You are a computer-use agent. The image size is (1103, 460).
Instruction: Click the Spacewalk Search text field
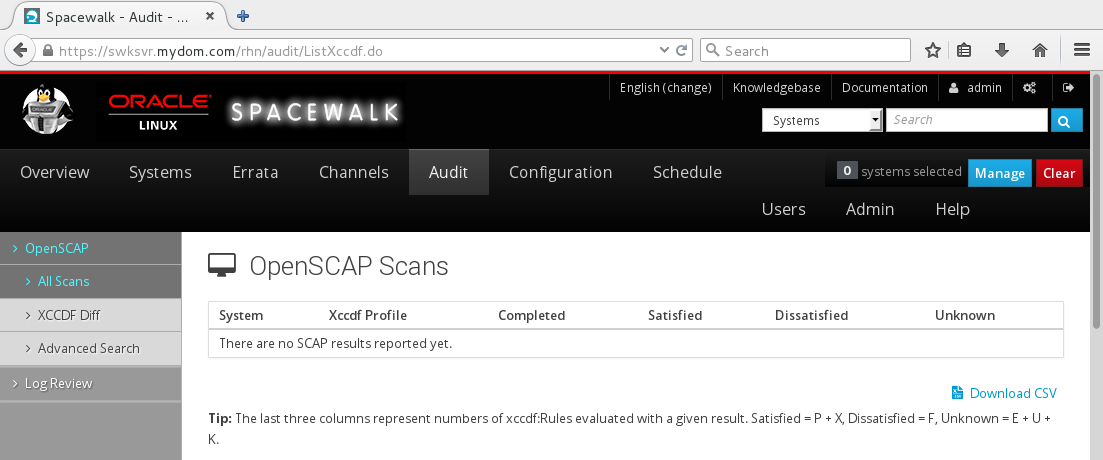967,120
